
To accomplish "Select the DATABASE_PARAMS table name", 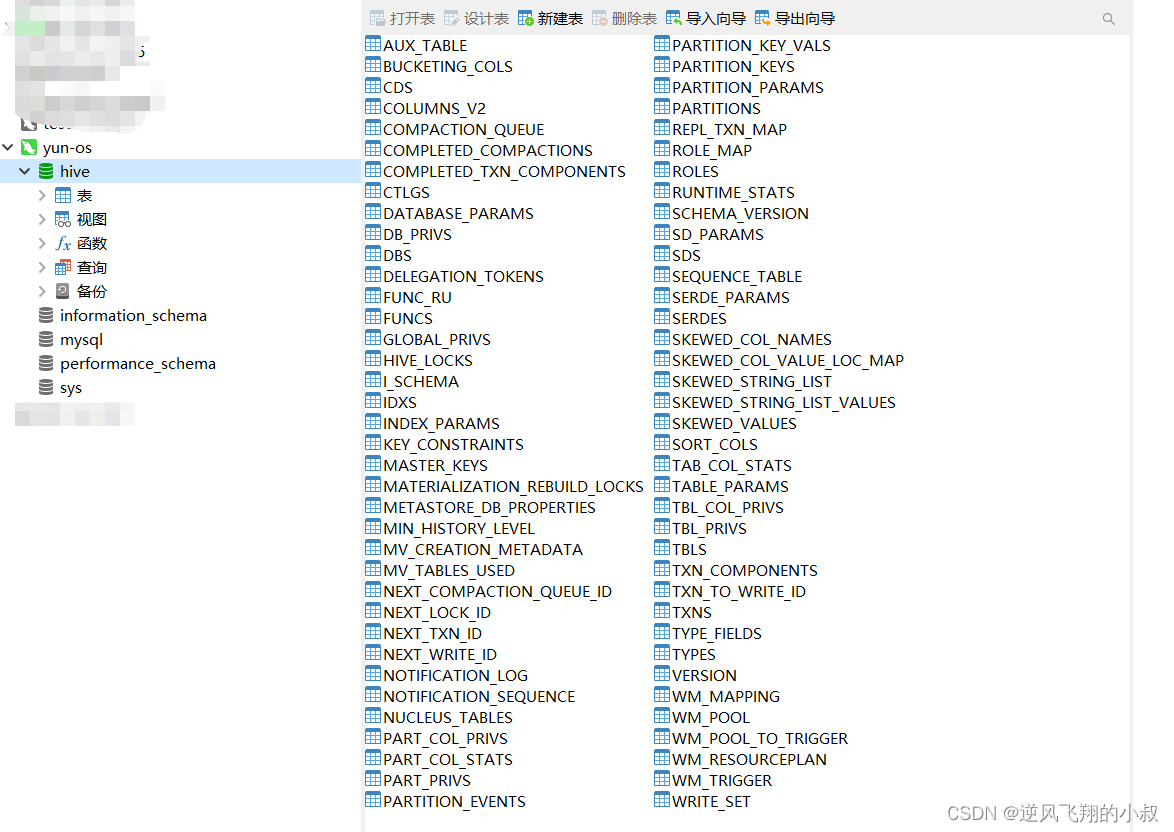I will point(458,213).
